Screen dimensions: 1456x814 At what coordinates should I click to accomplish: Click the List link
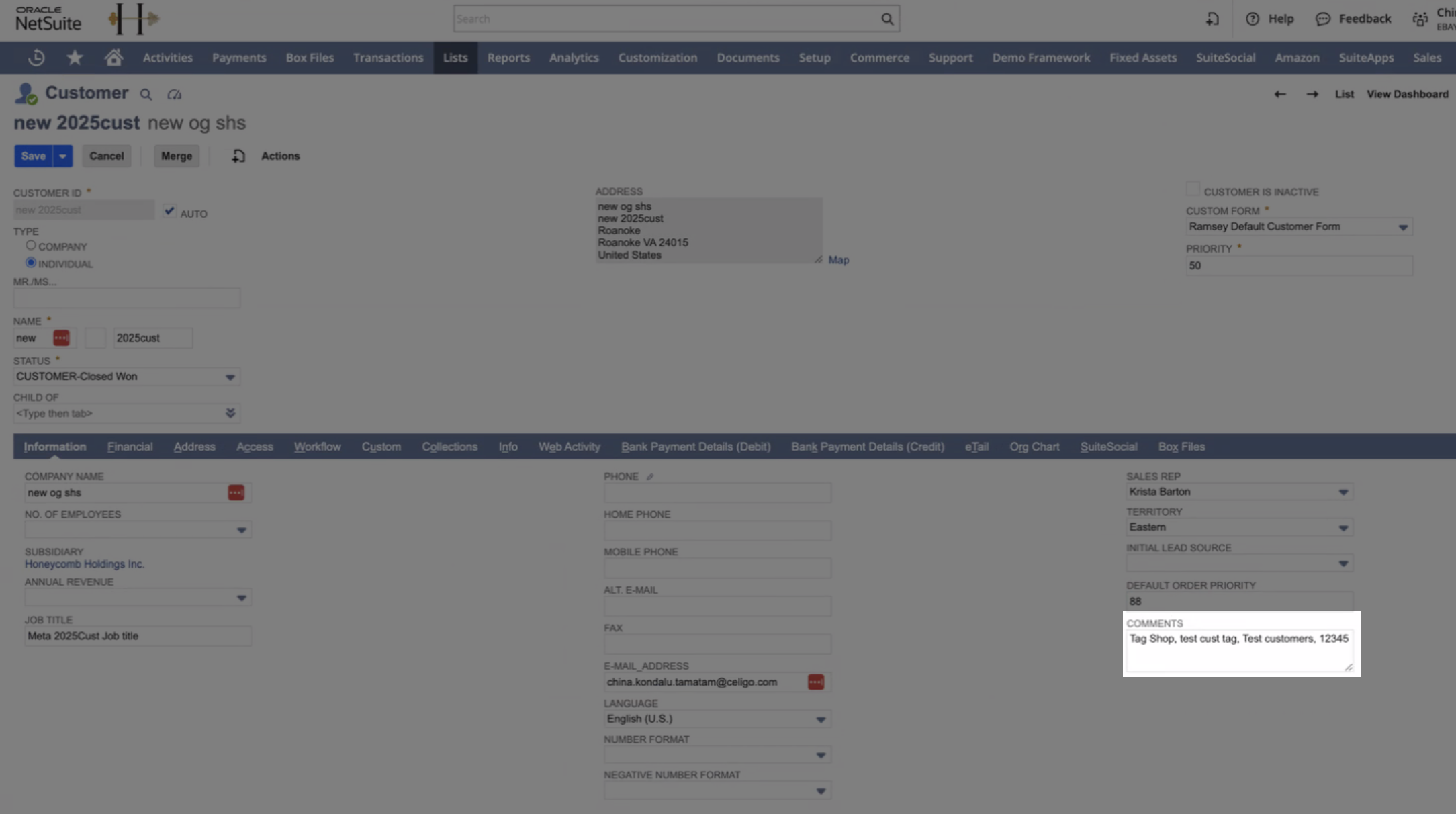(1344, 94)
